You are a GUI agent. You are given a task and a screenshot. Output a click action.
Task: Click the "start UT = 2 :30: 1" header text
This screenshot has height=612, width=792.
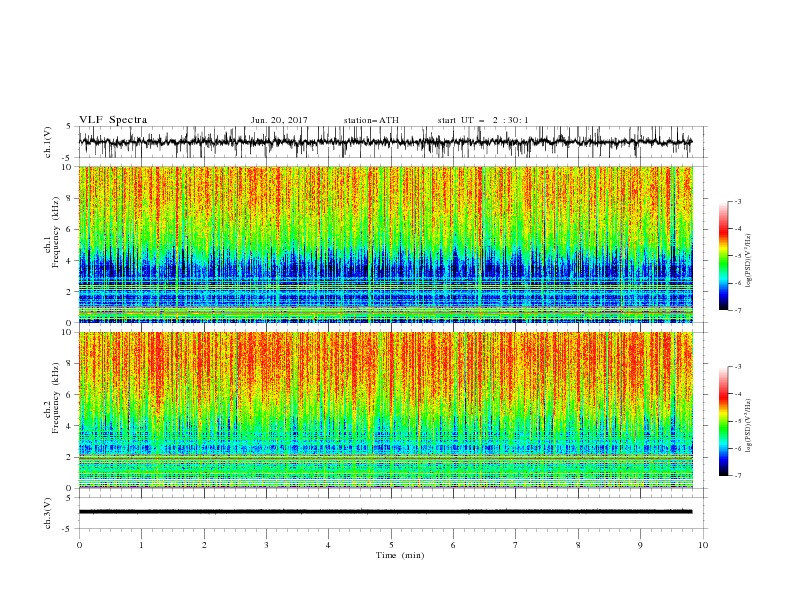pos(483,120)
